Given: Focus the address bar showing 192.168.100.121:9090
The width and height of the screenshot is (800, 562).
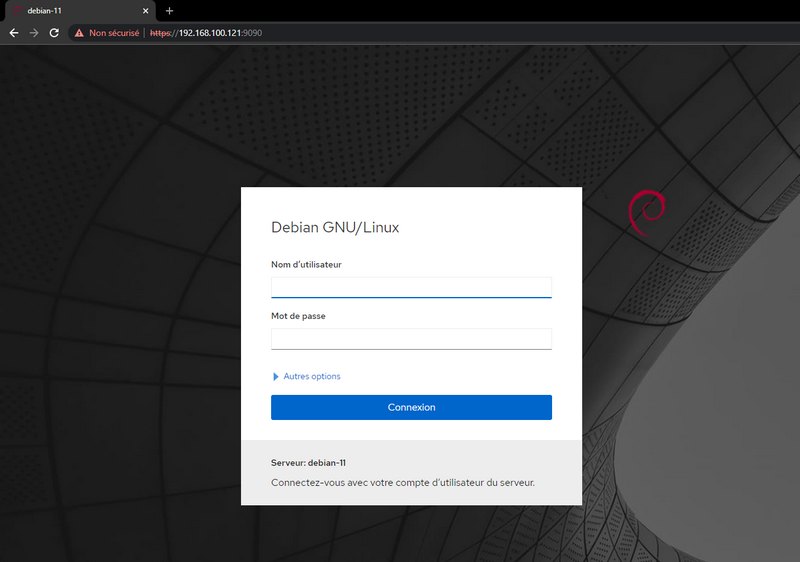Looking at the screenshot, I should [x=206, y=33].
